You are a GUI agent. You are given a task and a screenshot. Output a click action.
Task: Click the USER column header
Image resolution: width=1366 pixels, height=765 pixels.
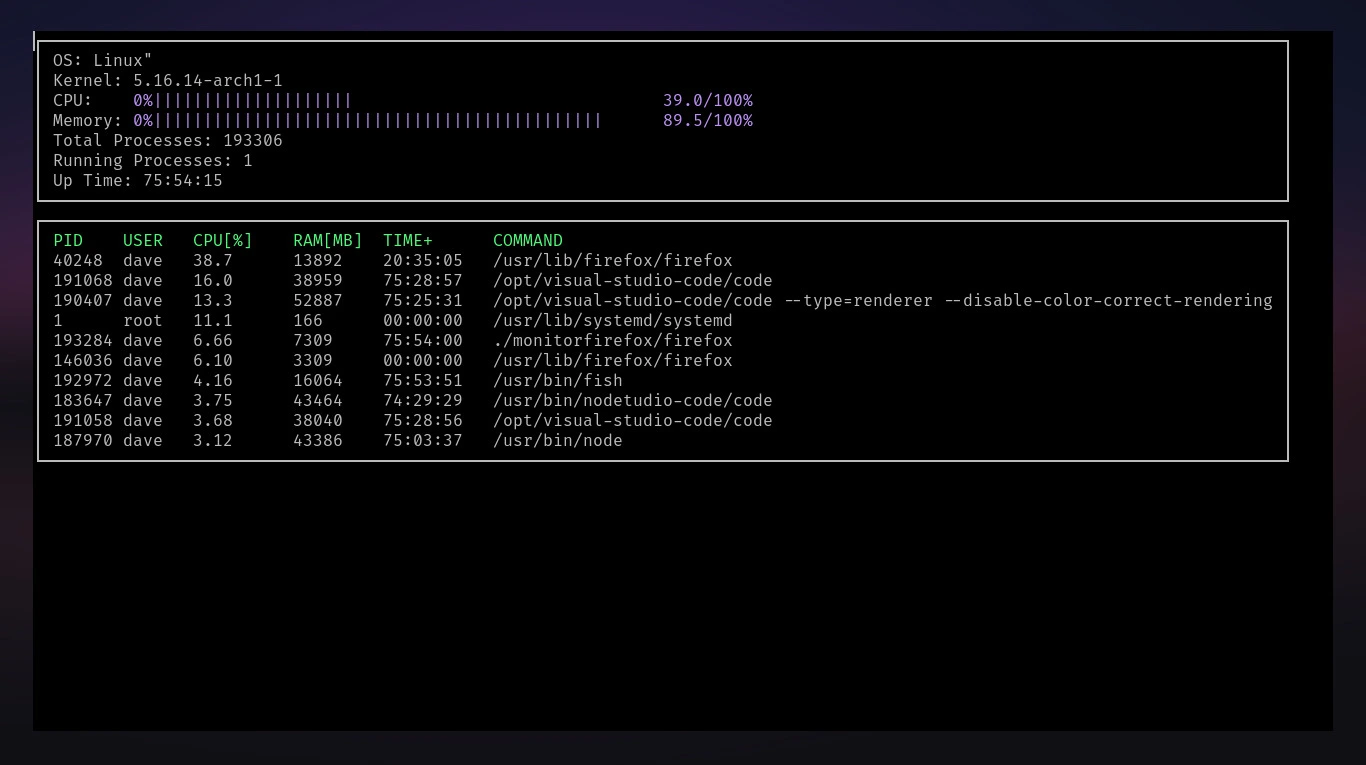click(x=143, y=241)
